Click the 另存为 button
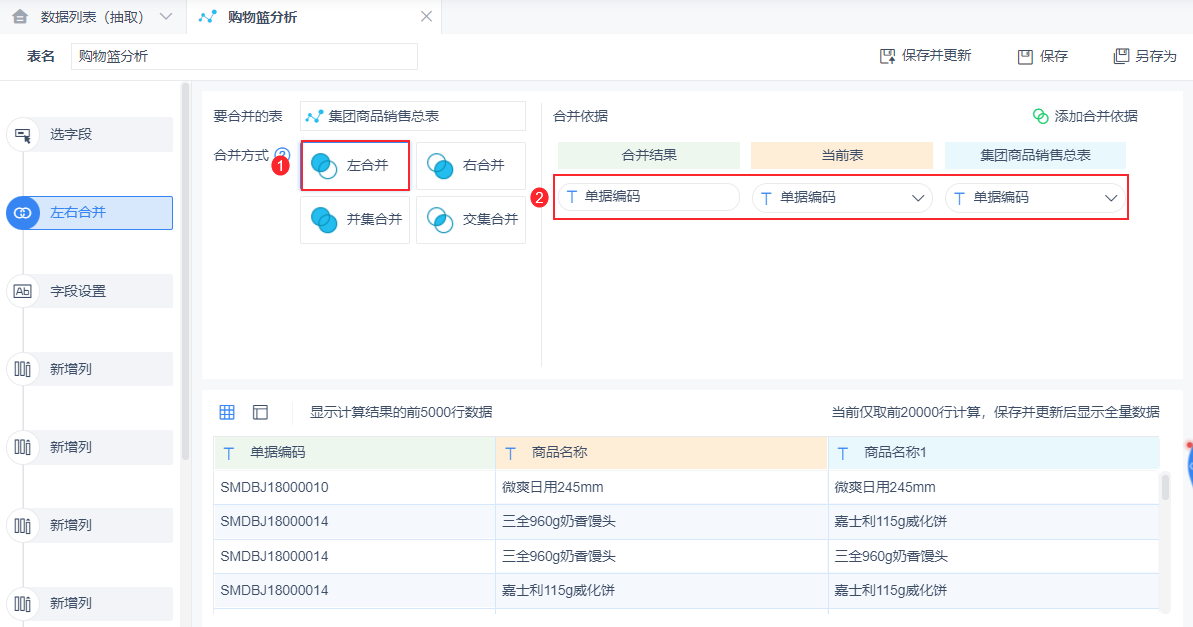Image resolution: width=1193 pixels, height=627 pixels. [x=1145, y=56]
